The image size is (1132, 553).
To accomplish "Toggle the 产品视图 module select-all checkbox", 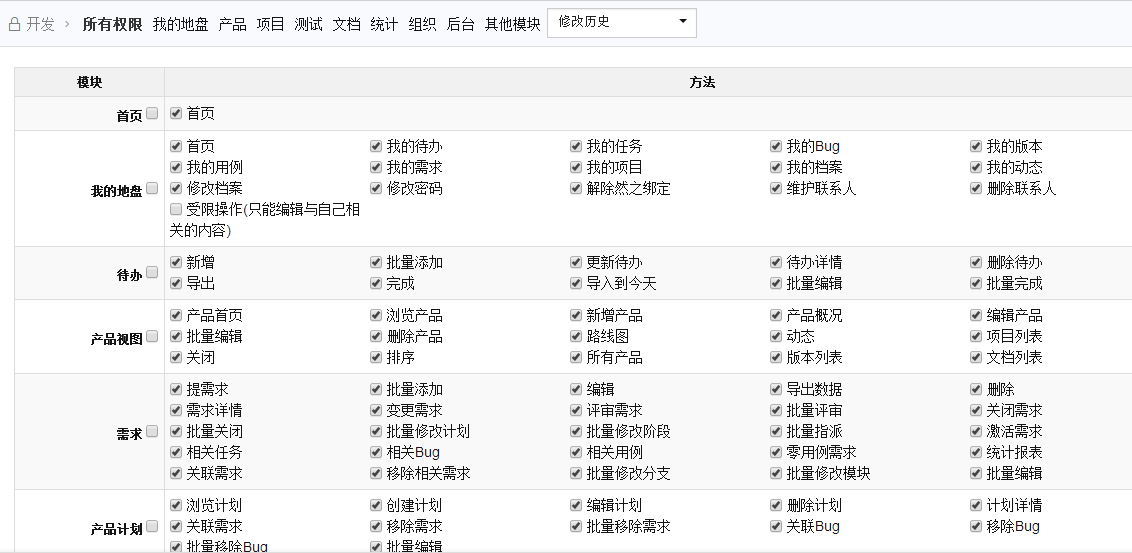I will (x=152, y=337).
